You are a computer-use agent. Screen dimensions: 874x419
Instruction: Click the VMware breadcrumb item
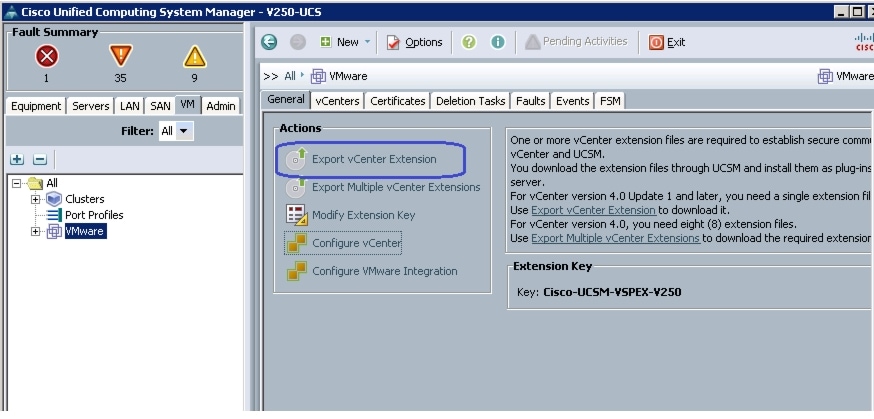pos(339,76)
